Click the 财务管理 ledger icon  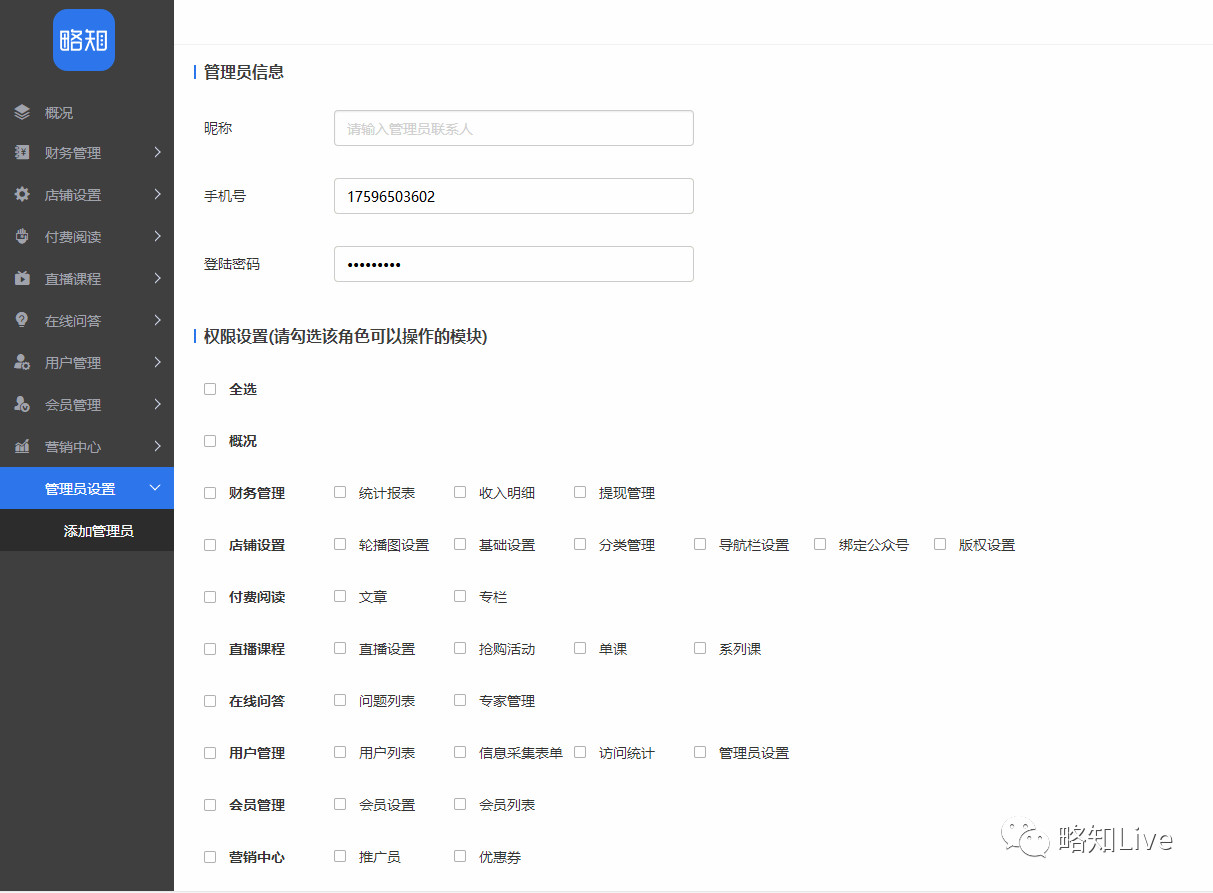tap(22, 152)
